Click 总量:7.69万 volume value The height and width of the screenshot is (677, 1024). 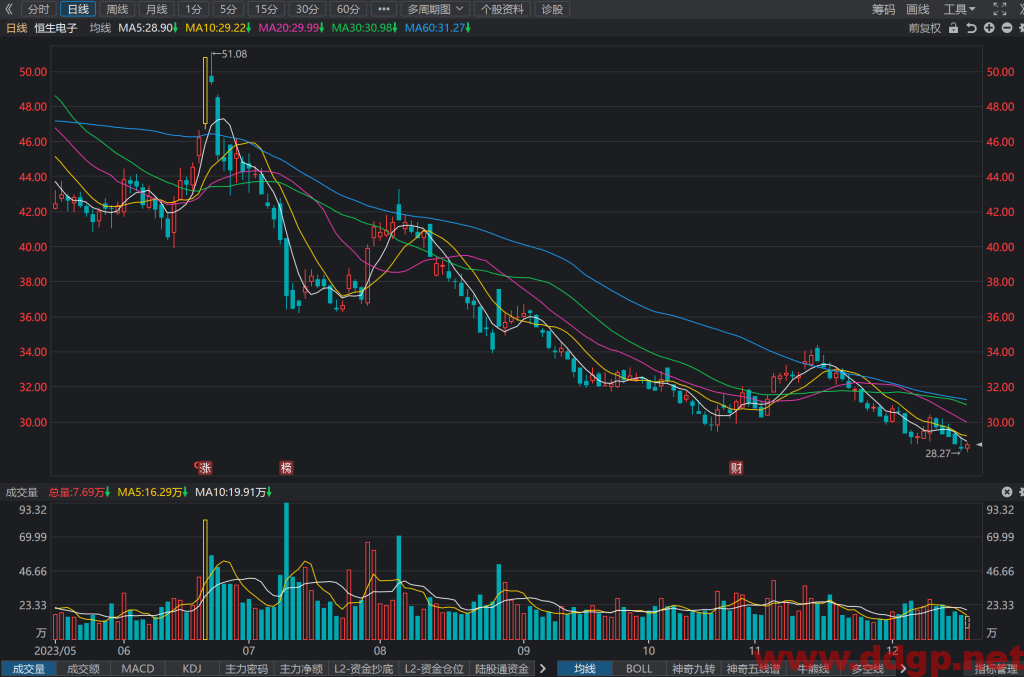[x=79, y=492]
